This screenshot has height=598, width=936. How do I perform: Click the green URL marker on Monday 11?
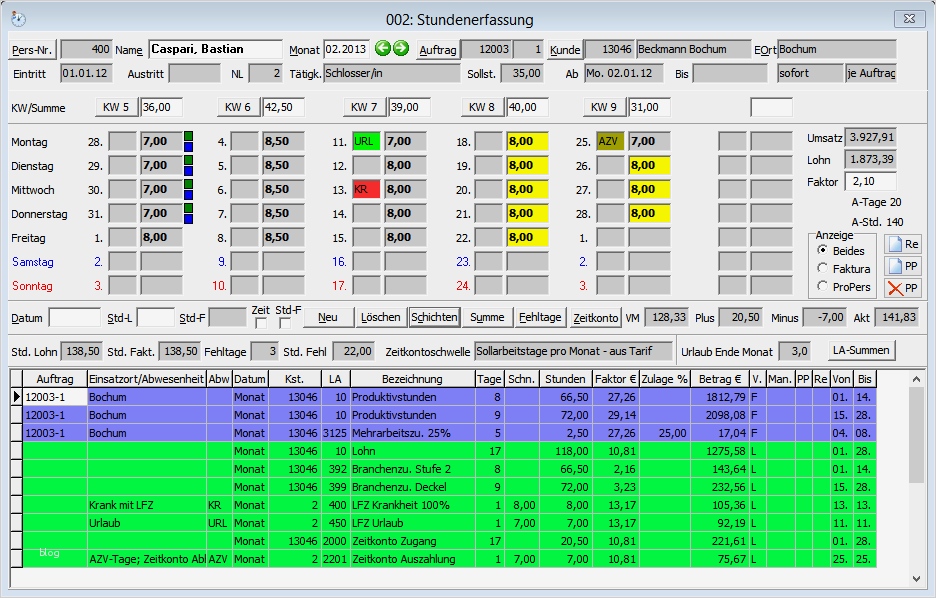pos(366,142)
